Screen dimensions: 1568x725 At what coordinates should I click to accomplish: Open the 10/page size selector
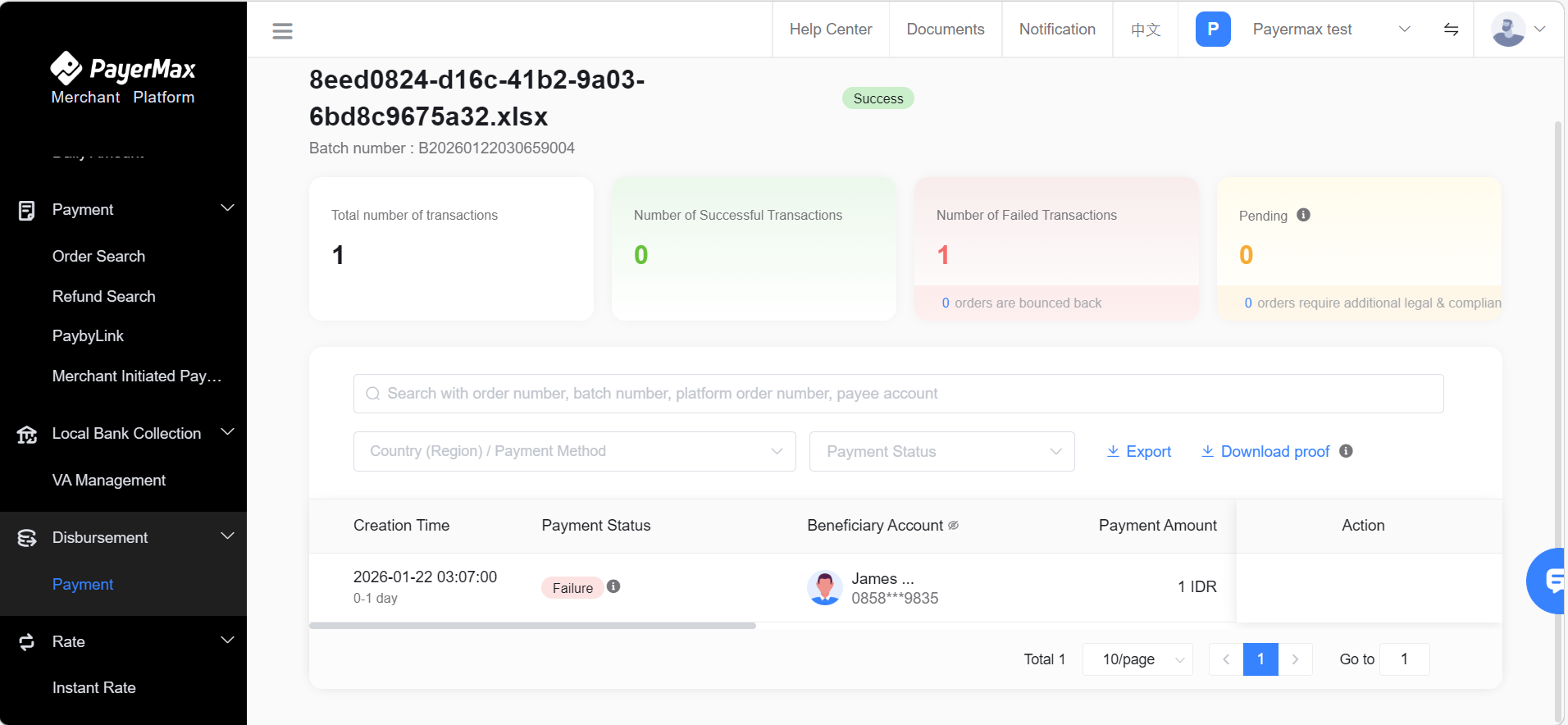[x=1137, y=659]
